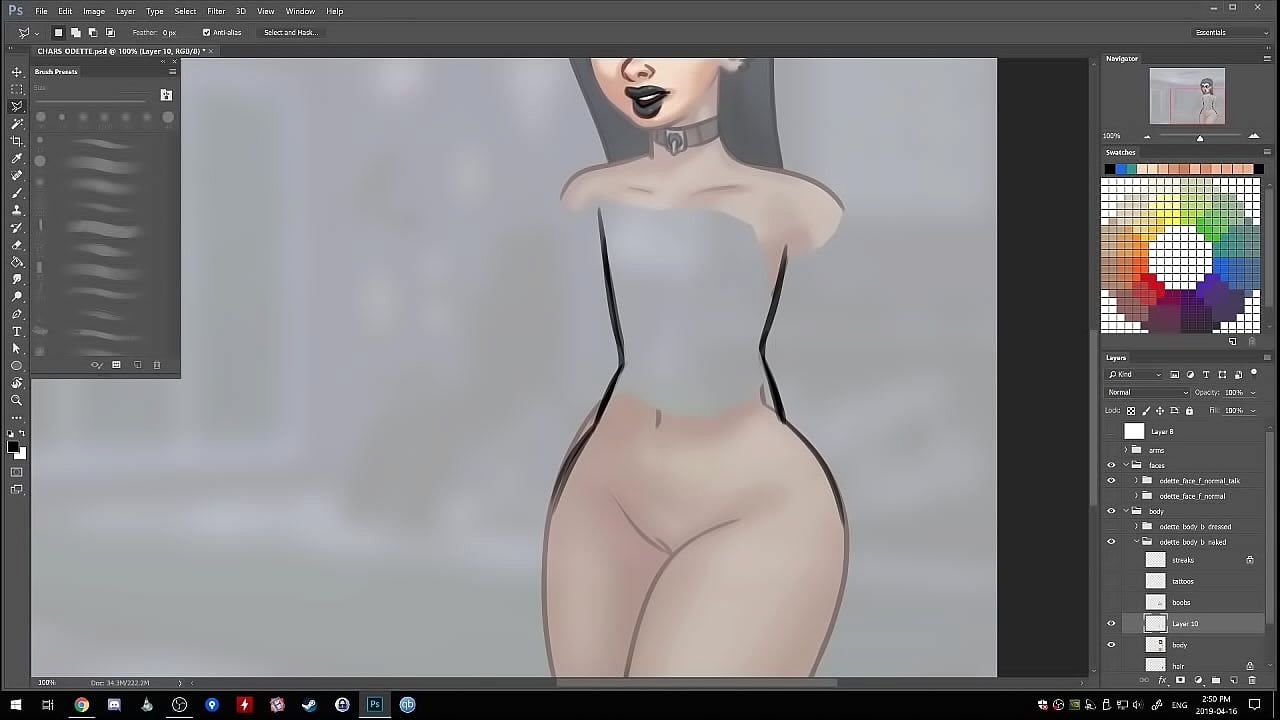Viewport: 1280px width, 720px height.
Task: Toggle the Anti-alias checkbox
Action: [x=207, y=33]
